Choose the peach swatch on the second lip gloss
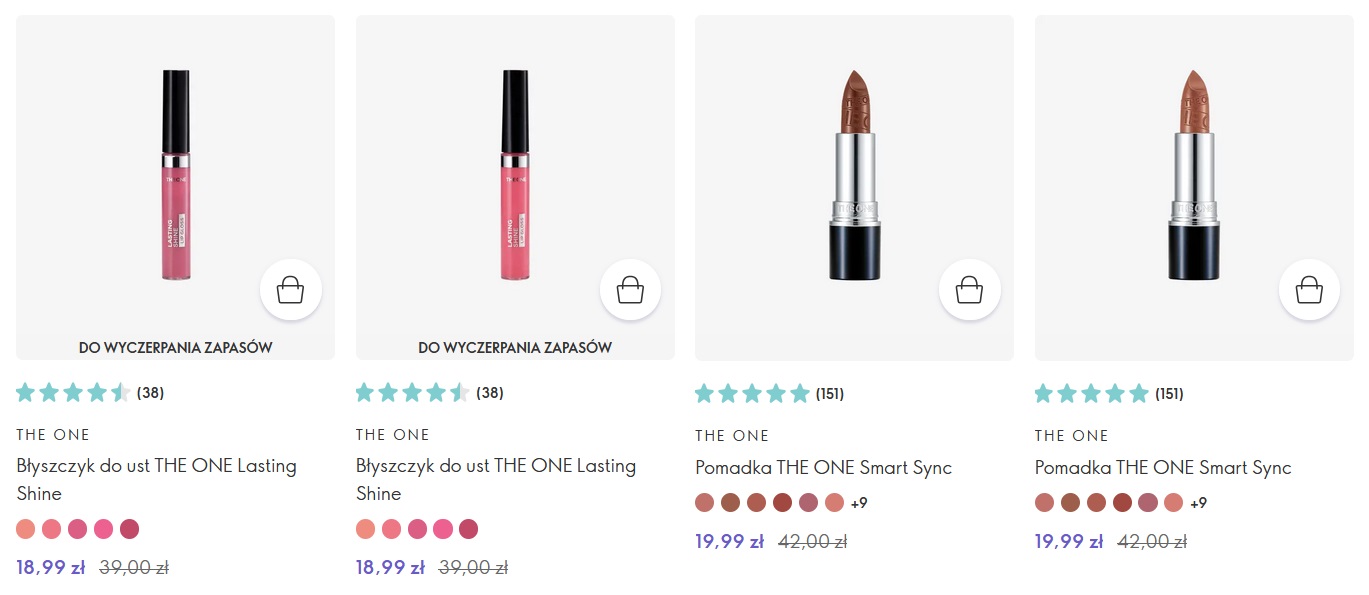Image resolution: width=1369 pixels, height=595 pixels. (366, 529)
